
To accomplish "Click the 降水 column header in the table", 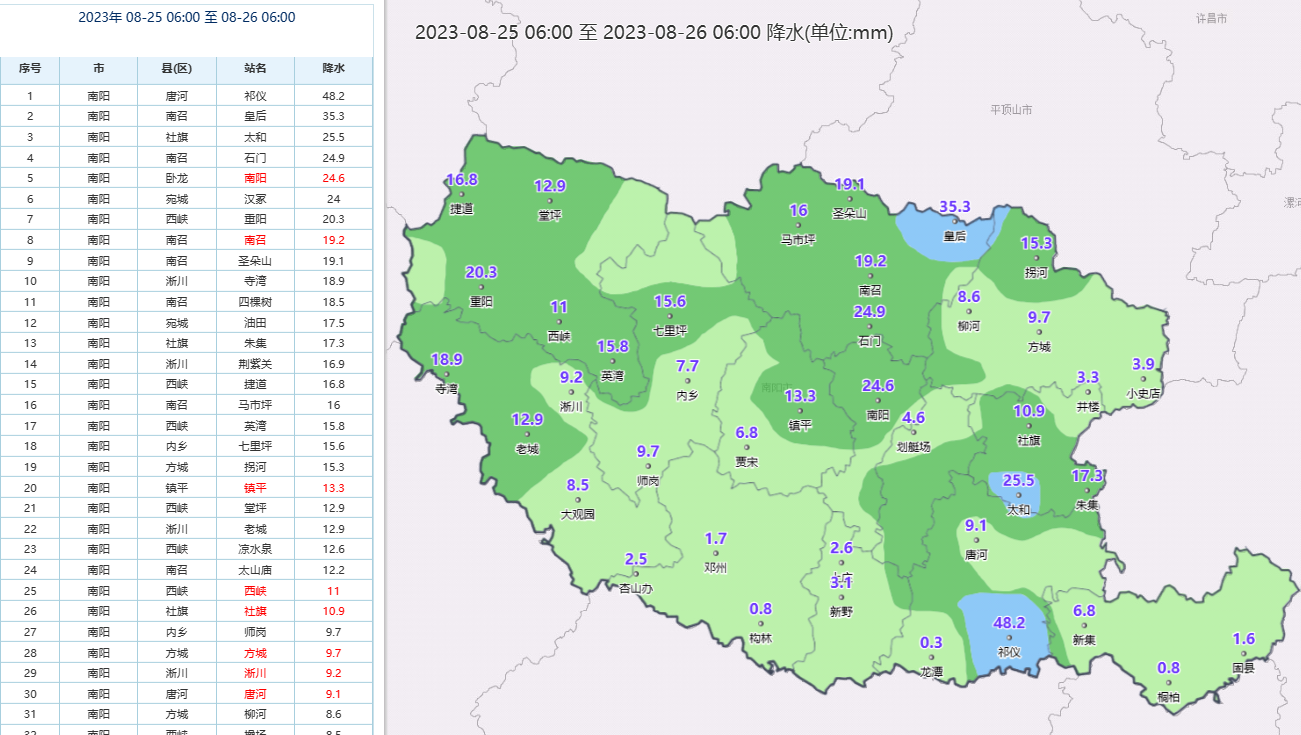I will coord(333,69).
